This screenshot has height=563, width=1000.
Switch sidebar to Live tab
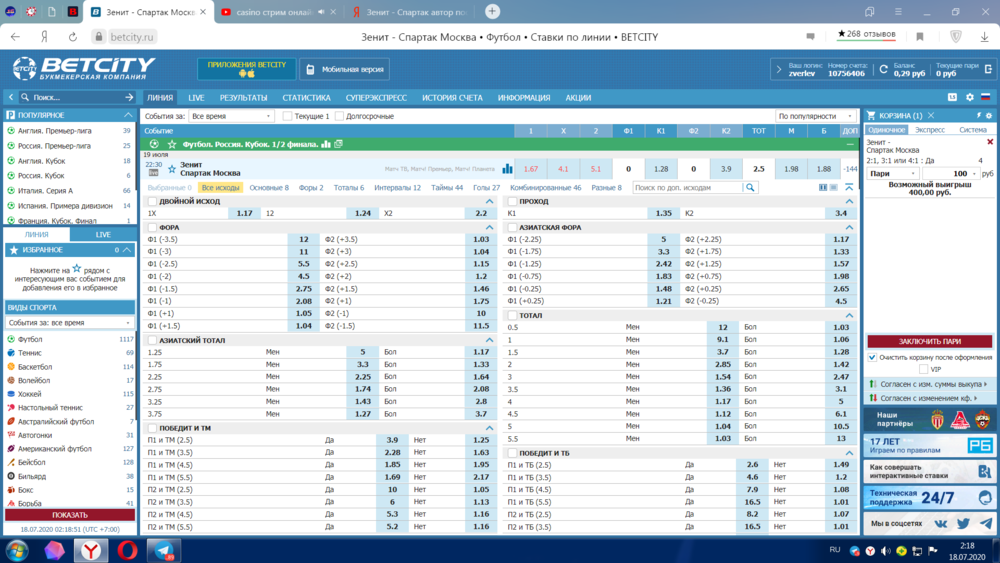point(103,235)
